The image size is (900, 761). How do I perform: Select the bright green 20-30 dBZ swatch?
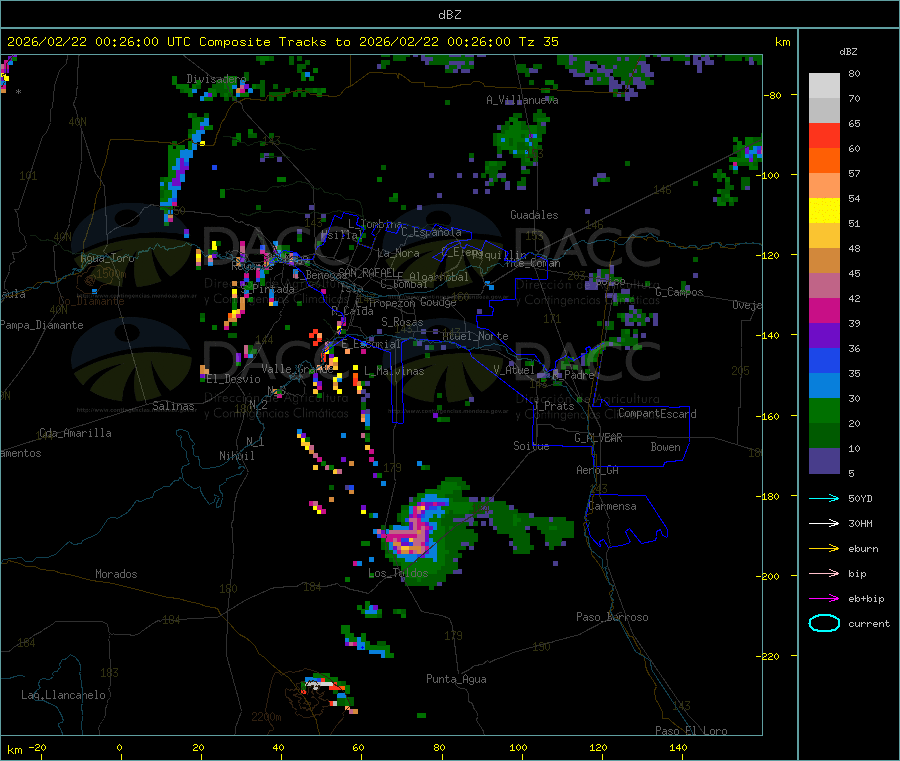point(824,410)
